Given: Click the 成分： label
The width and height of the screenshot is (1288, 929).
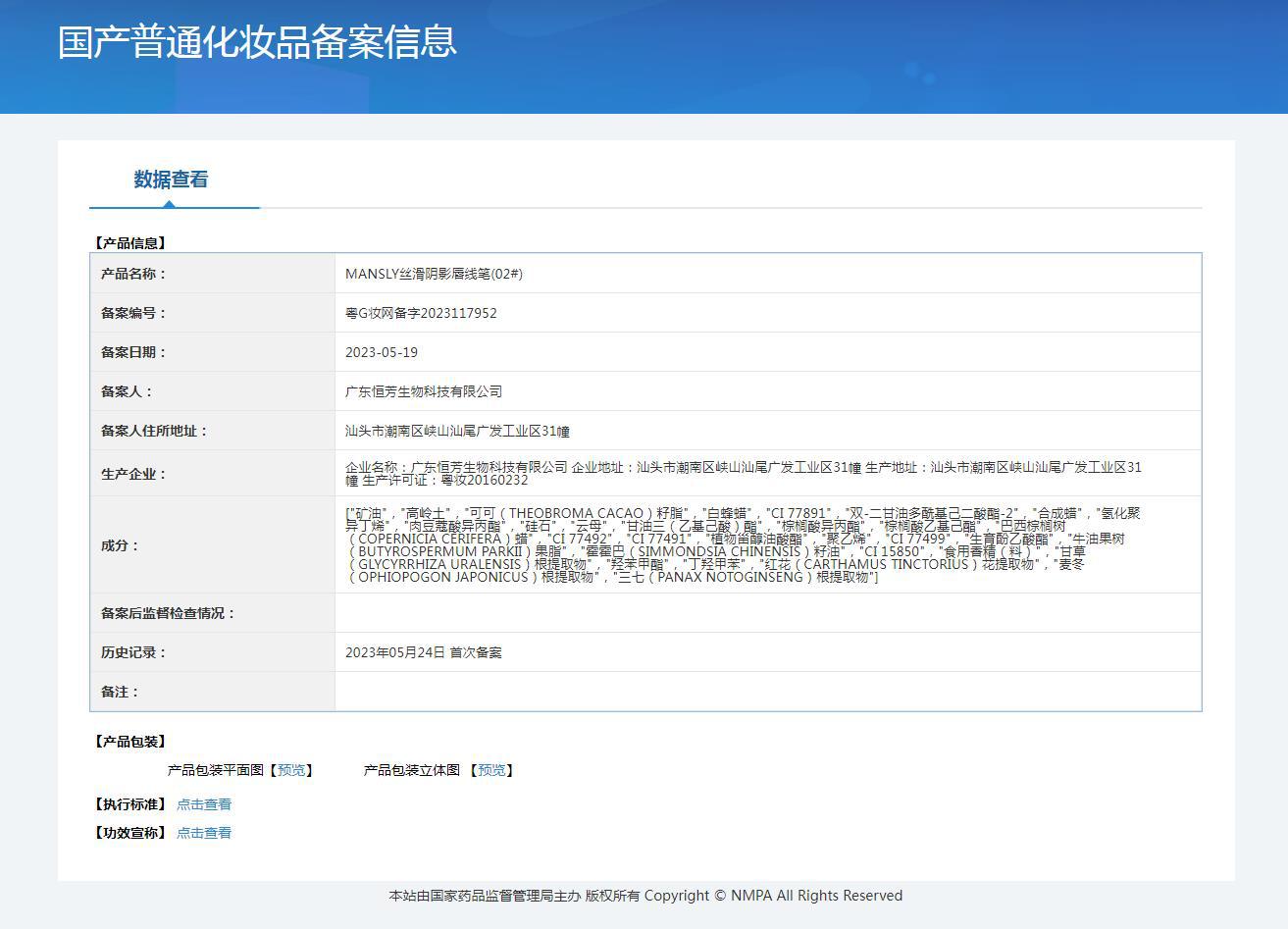Looking at the screenshot, I should (x=120, y=545).
